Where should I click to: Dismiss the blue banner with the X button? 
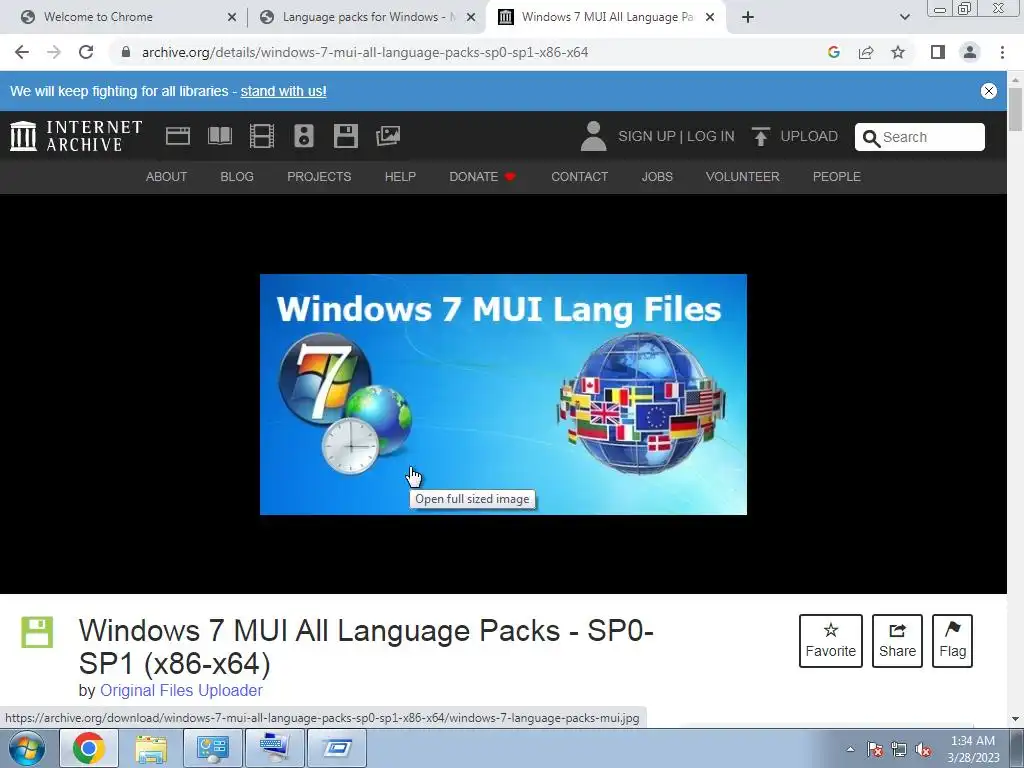989,91
